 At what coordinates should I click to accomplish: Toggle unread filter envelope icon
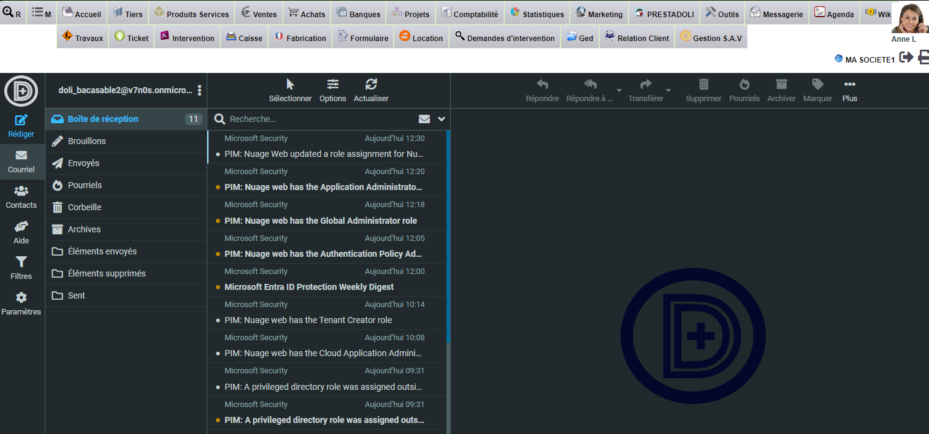coord(424,119)
